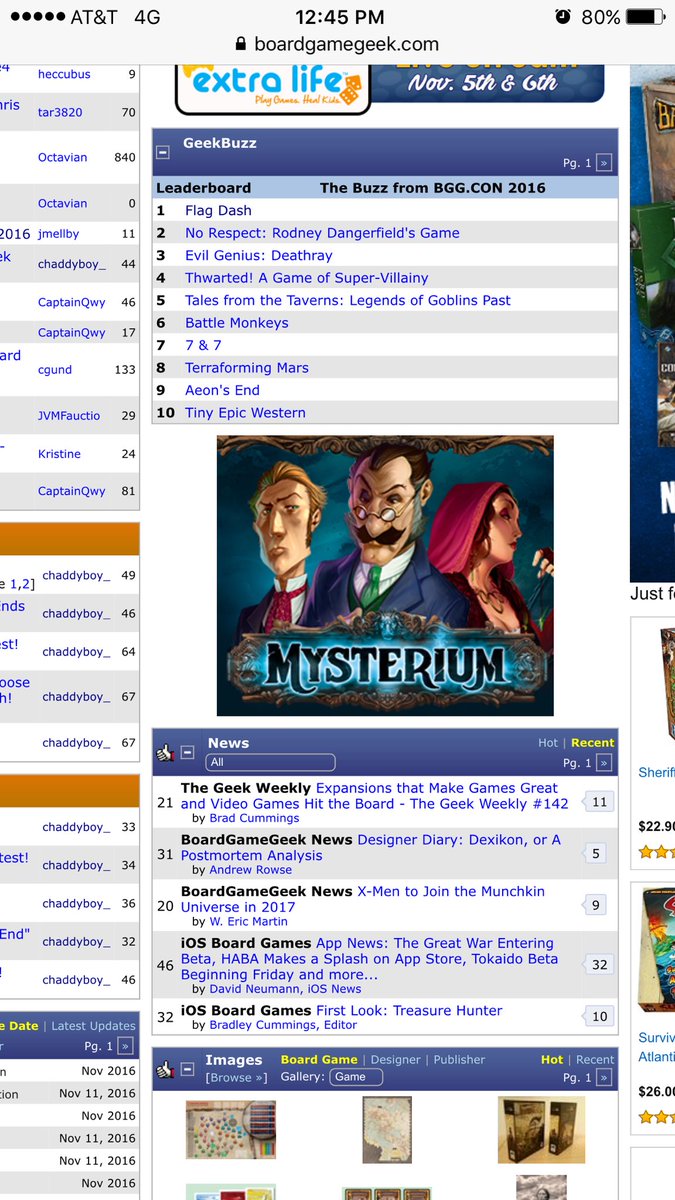Open the Browse link in Images panel
675x1200 pixels.
(236, 1077)
